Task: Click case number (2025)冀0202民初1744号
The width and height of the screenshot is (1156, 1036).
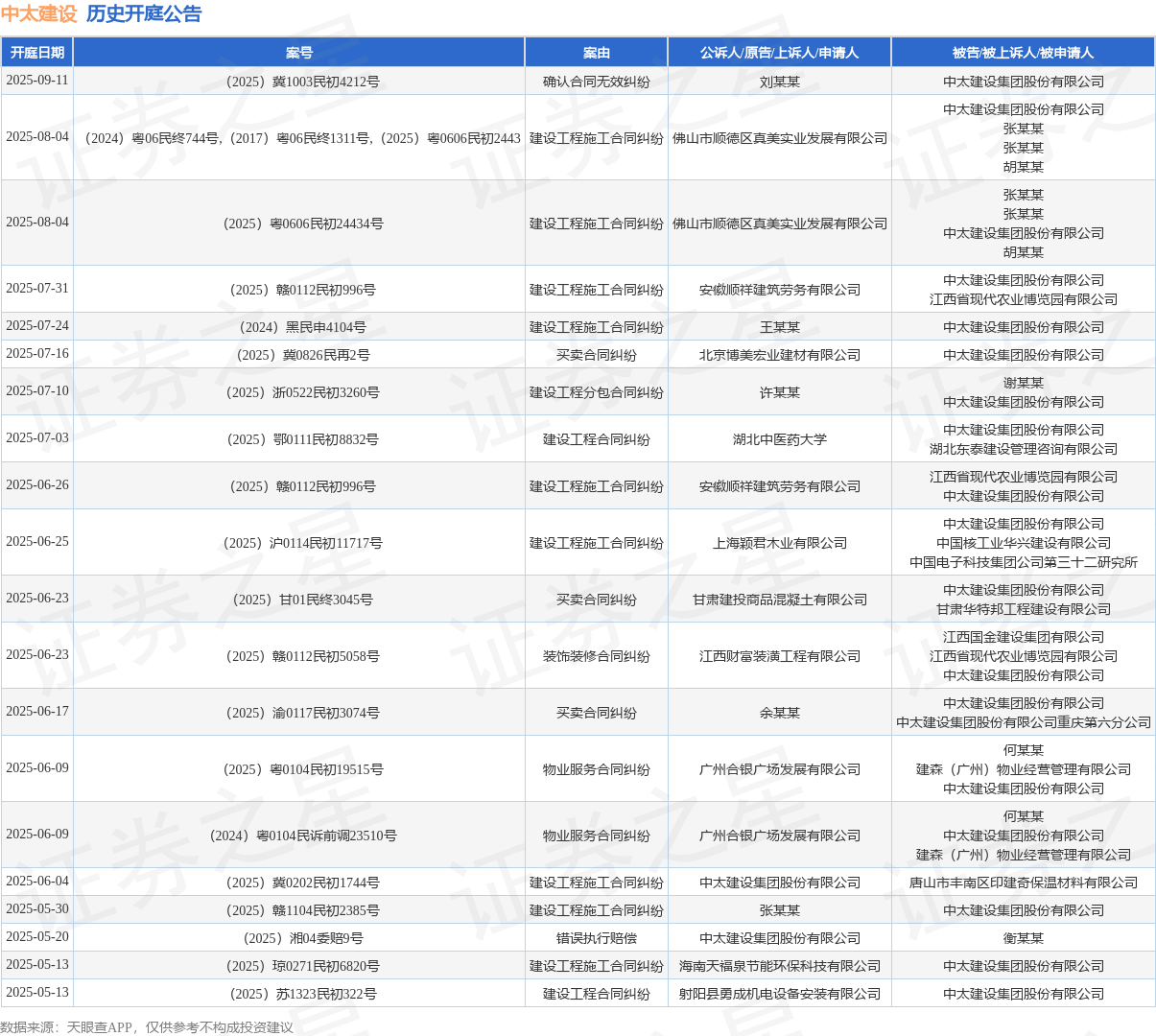Action: point(299,883)
